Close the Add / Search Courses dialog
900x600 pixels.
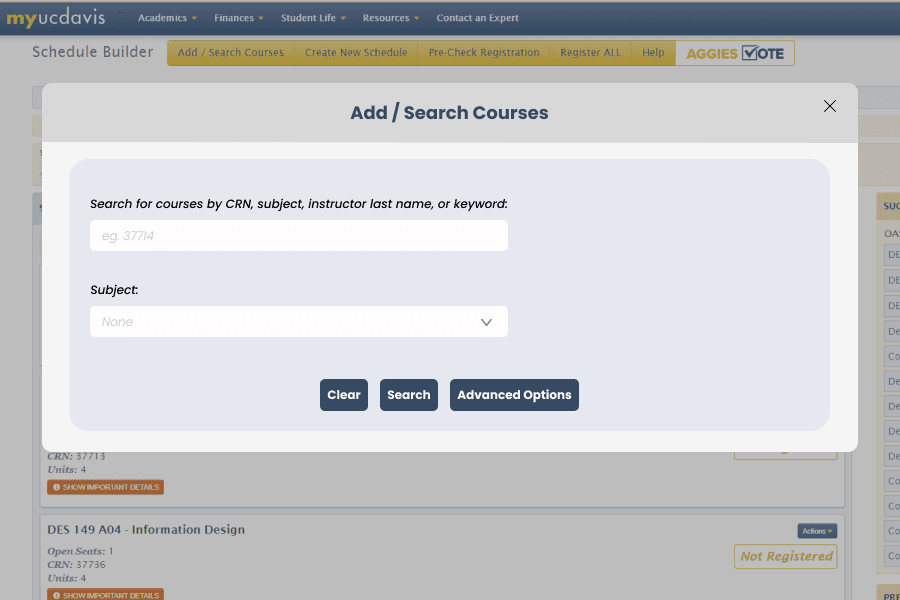point(829,106)
